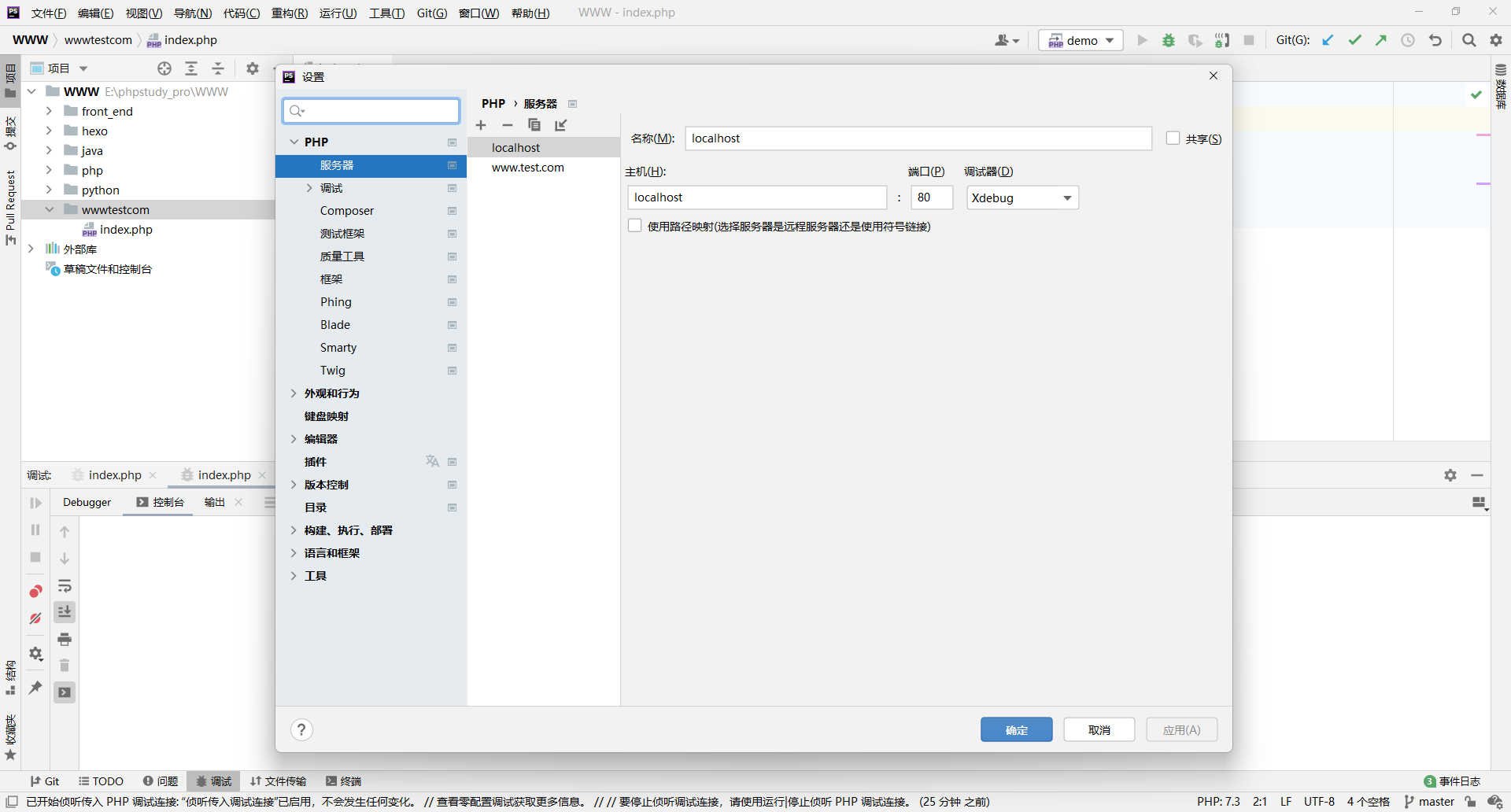Open the demo run configuration dropdown
This screenshot has height=812, width=1511.
tap(1081, 40)
